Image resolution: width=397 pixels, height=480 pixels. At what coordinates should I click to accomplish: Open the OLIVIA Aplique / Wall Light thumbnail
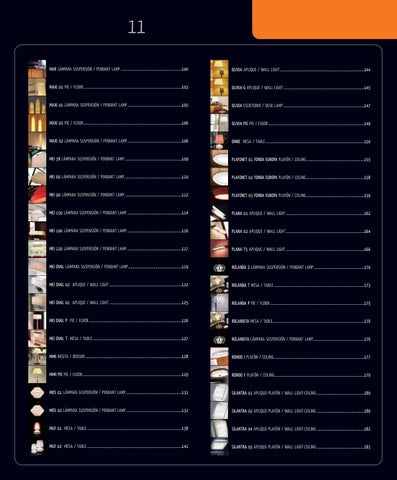[x=219, y=69]
